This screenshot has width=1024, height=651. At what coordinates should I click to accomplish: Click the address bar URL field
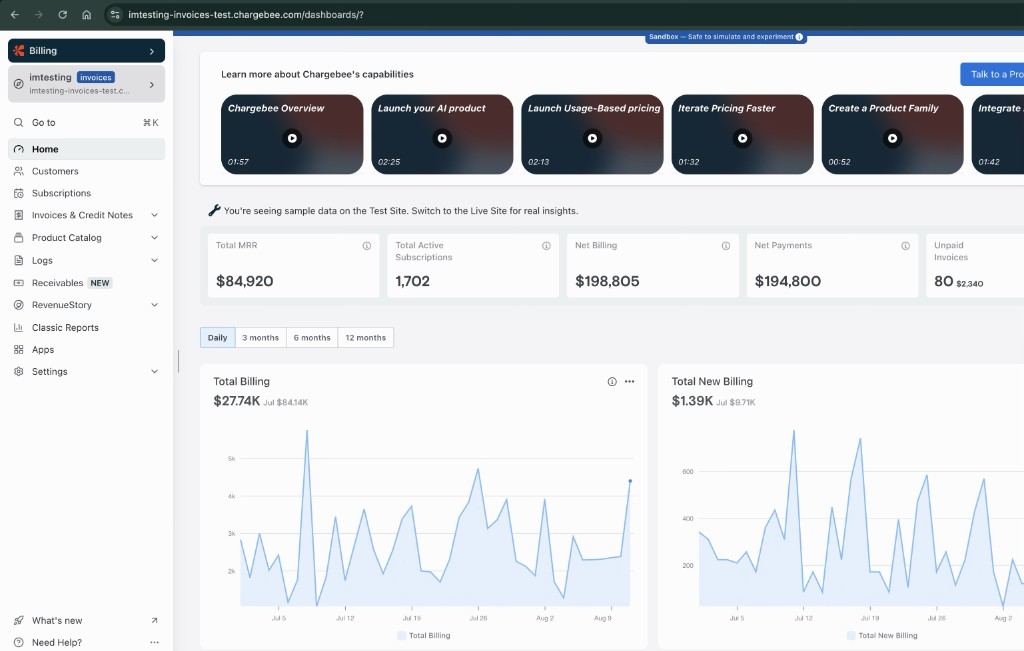pyautogui.click(x=246, y=14)
